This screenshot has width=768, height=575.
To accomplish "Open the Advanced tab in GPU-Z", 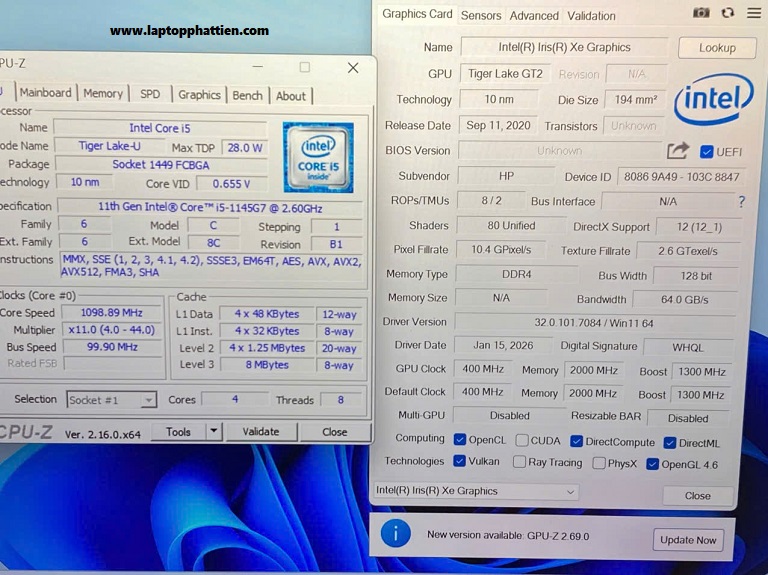I will pos(534,16).
